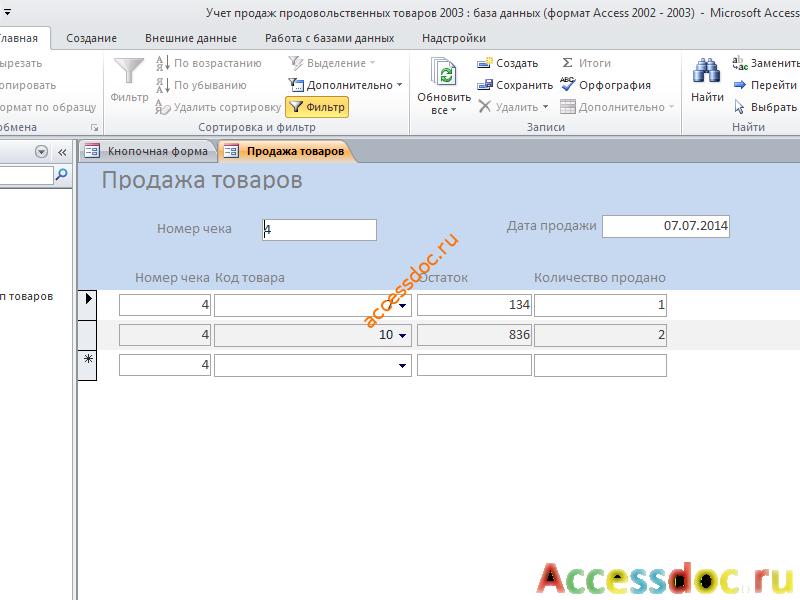Switch to Кнопочная форма document tab
This screenshot has width=800, height=600.
click(147, 151)
